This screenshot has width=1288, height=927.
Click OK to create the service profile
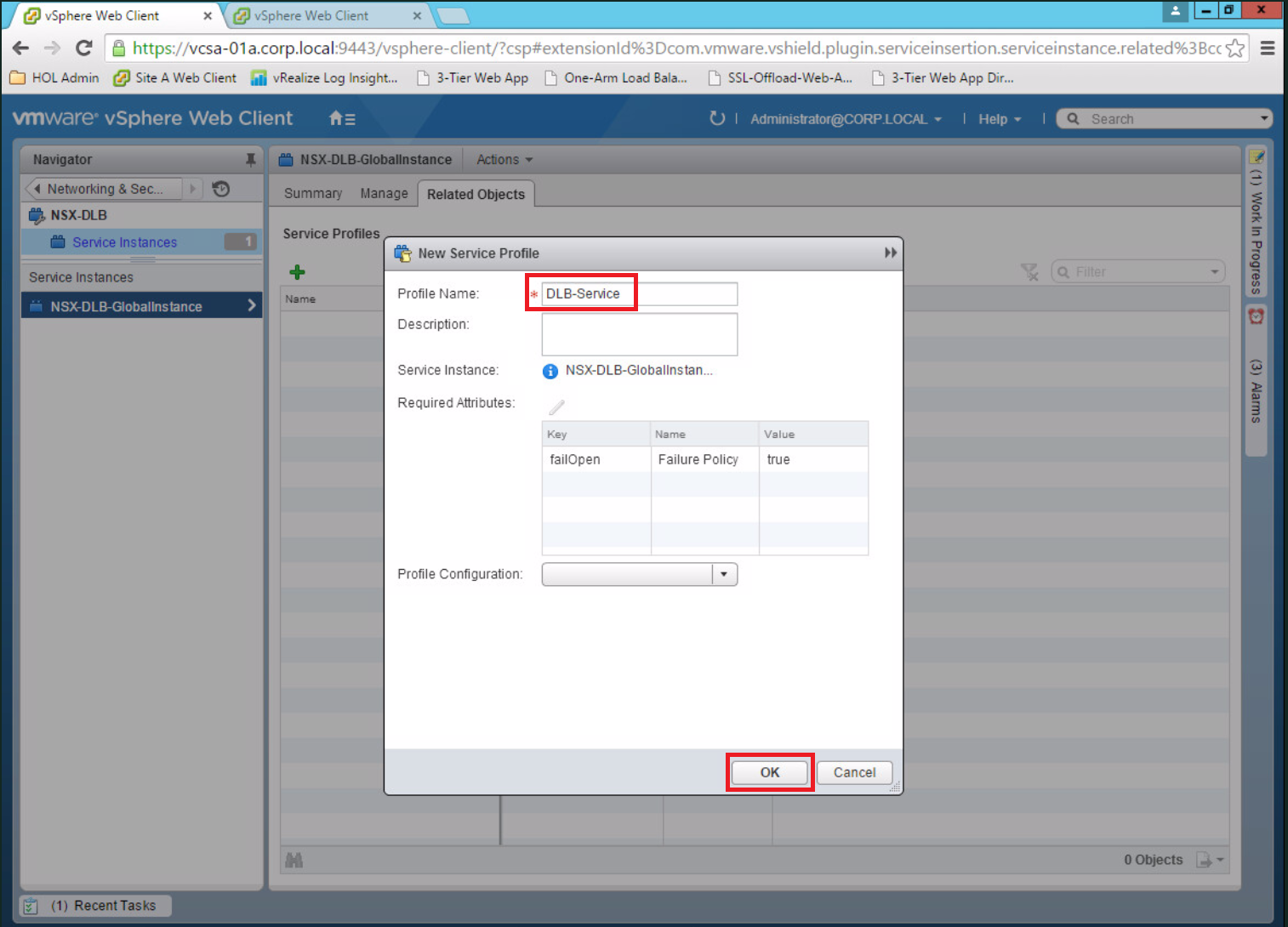pos(770,772)
